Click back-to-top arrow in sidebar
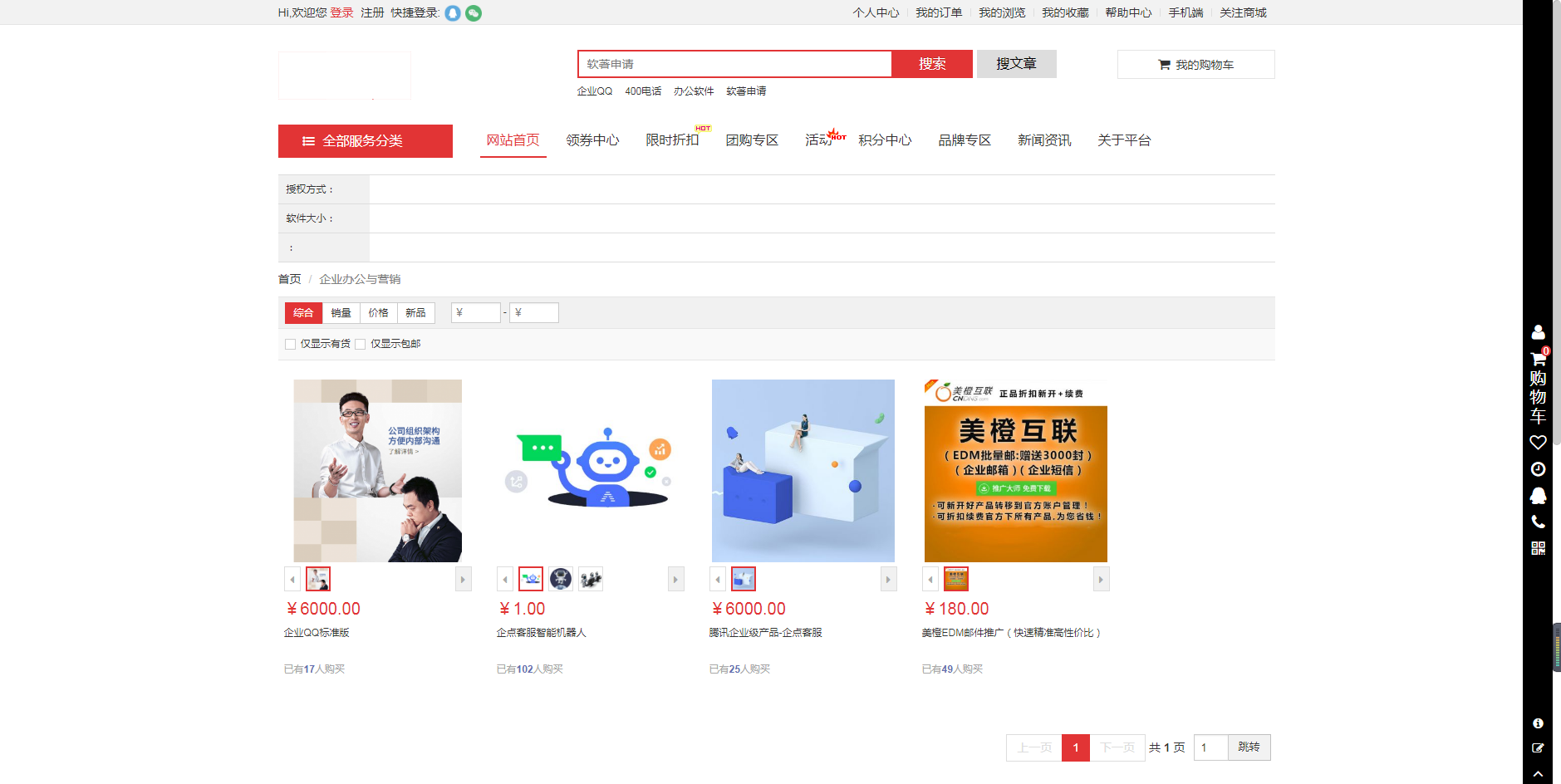 coord(1538,773)
